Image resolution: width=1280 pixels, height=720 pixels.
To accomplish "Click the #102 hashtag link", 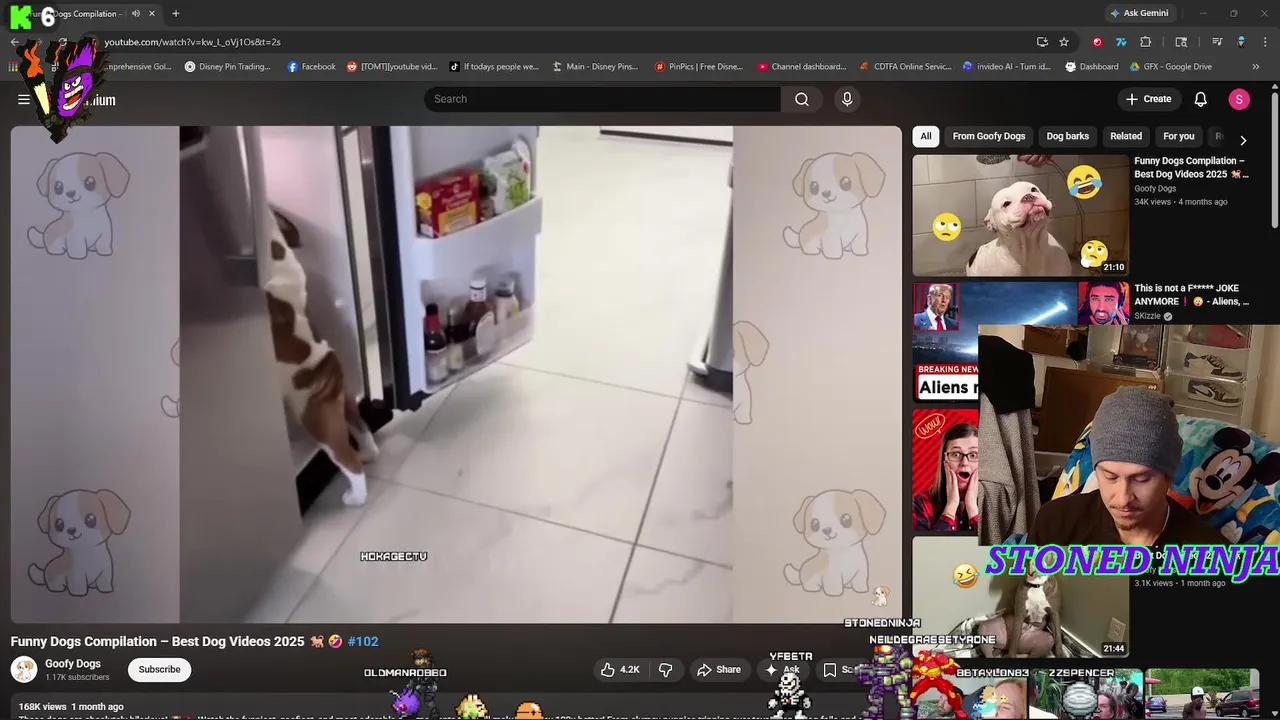I will coord(363,641).
